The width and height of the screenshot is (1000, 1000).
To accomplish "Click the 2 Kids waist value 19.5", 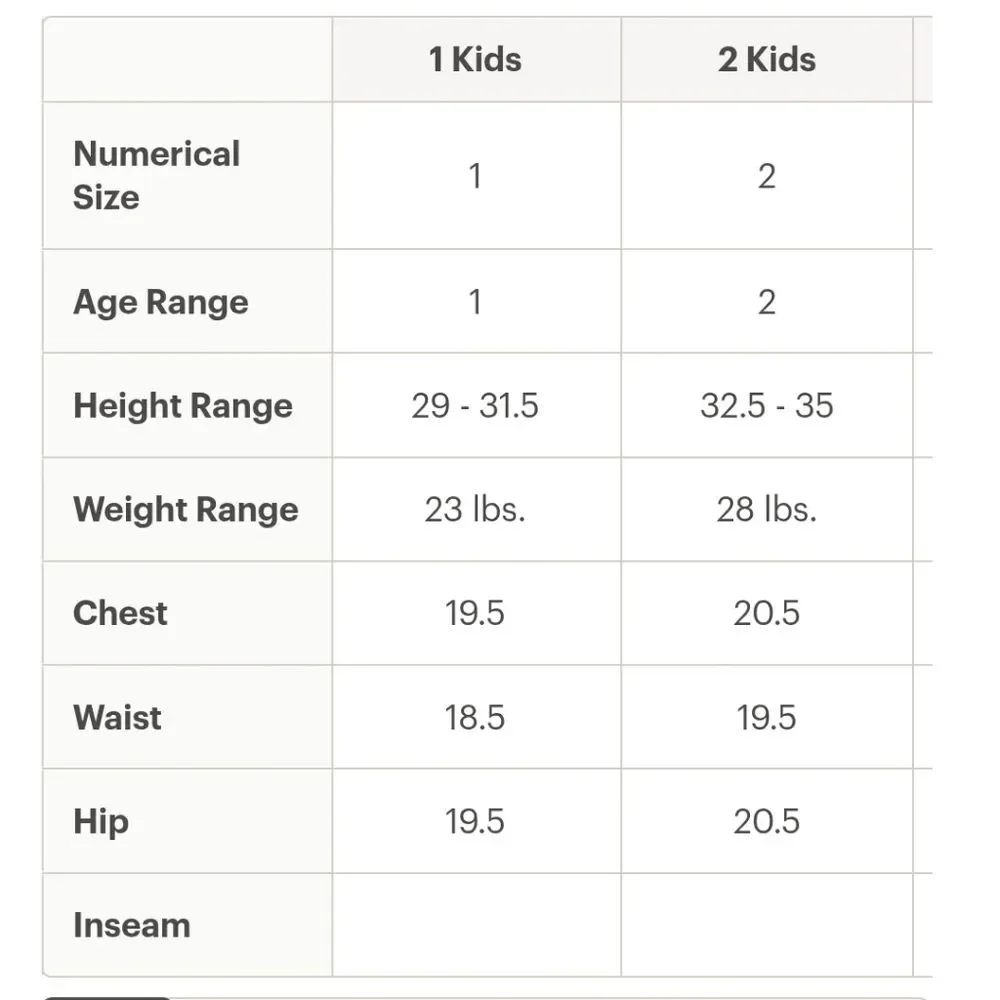I will pos(767,717).
